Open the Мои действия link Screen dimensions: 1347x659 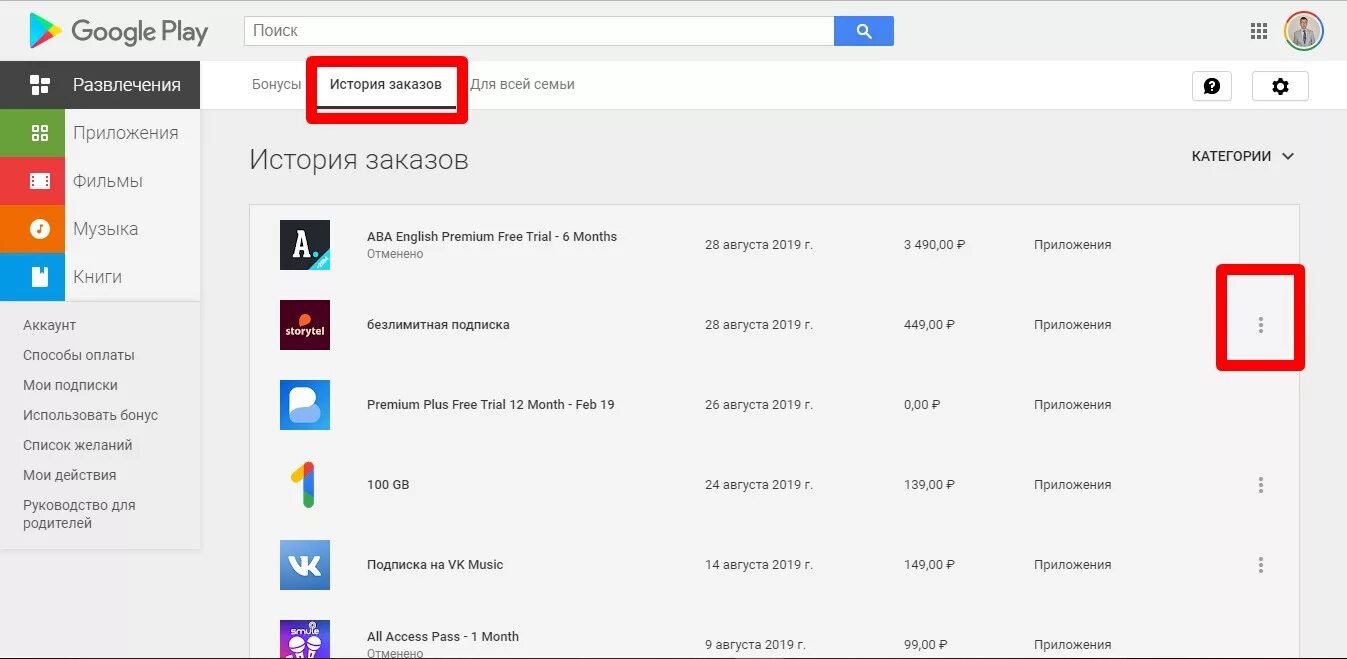point(69,475)
